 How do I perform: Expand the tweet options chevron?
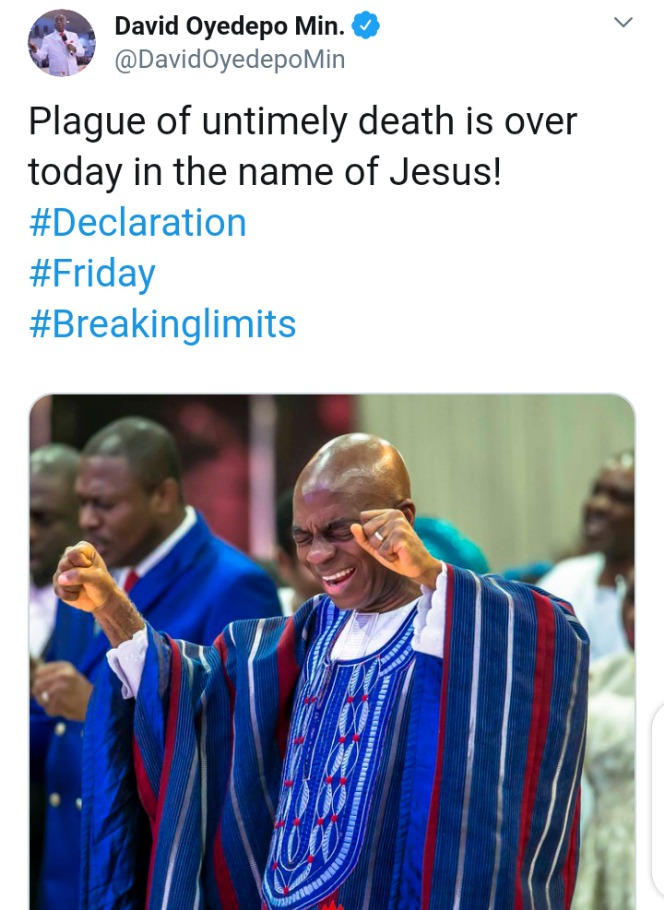point(623,23)
